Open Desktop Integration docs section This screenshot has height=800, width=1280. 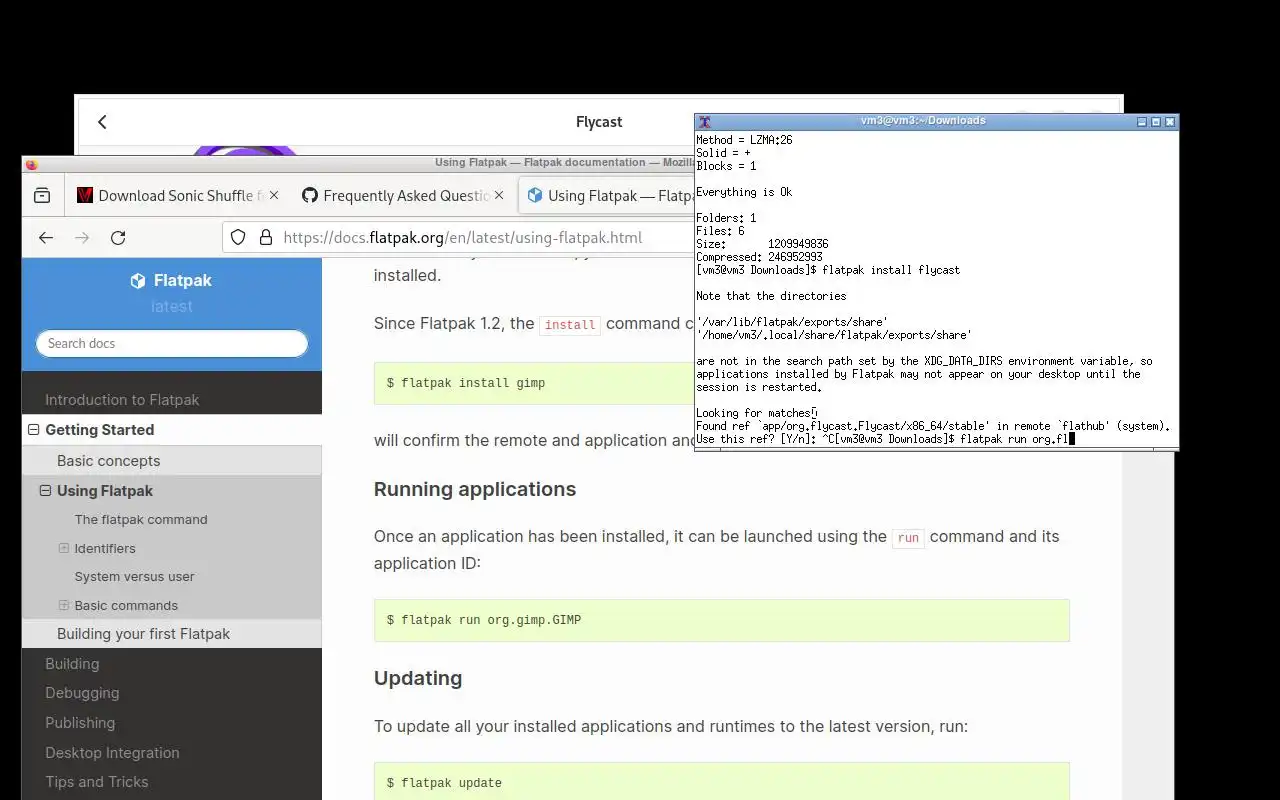click(x=112, y=753)
